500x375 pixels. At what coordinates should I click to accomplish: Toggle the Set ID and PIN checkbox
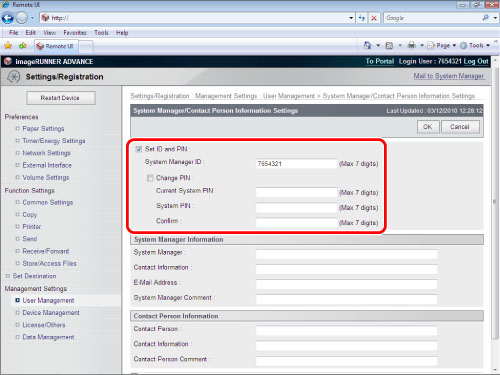(139, 149)
